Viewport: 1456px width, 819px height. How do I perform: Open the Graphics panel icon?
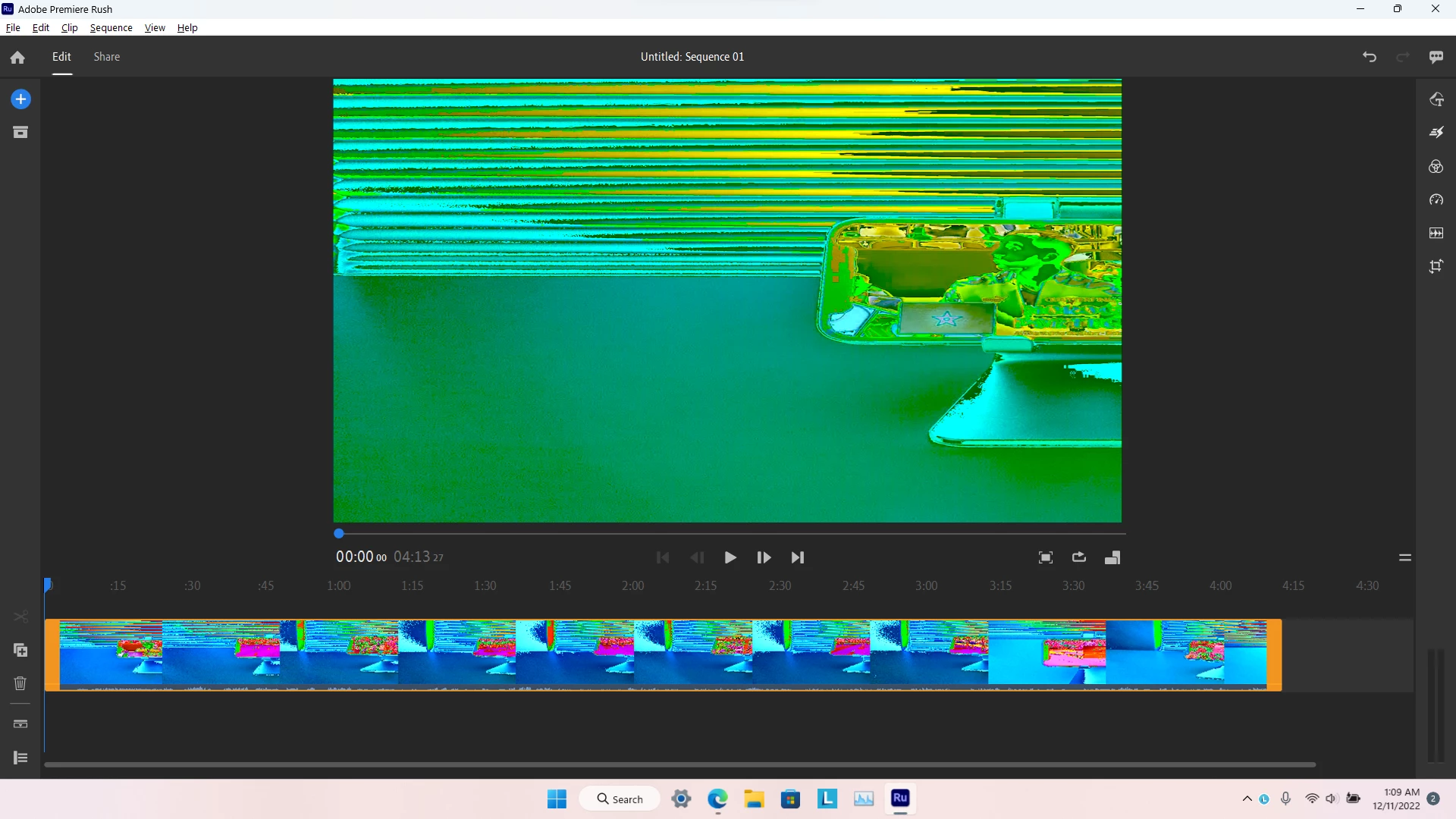tap(1436, 99)
